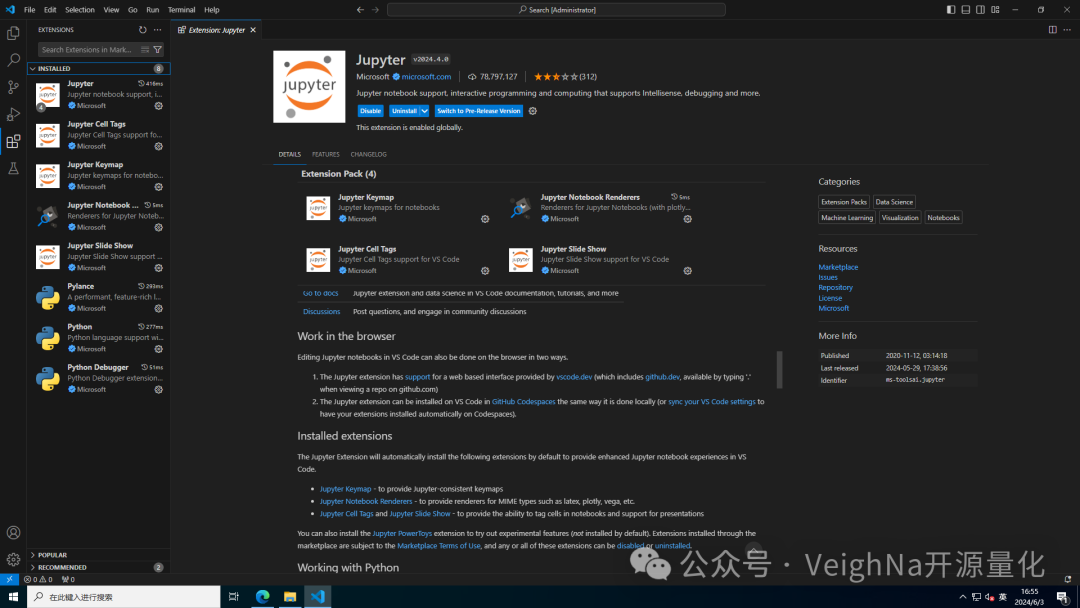Toggle the secondary side bar visibility
This screenshot has width=1080, height=608.
980,10
